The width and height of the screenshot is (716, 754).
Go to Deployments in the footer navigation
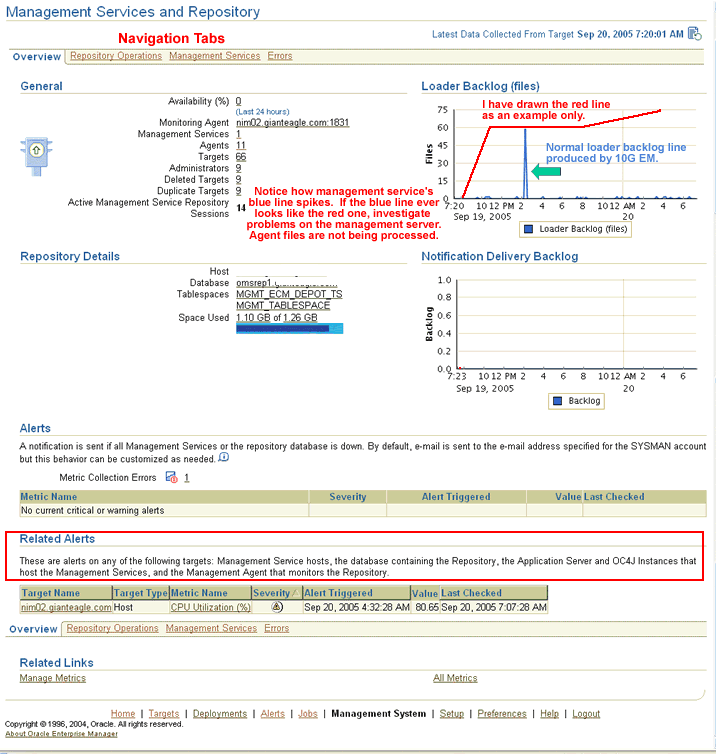(x=219, y=714)
